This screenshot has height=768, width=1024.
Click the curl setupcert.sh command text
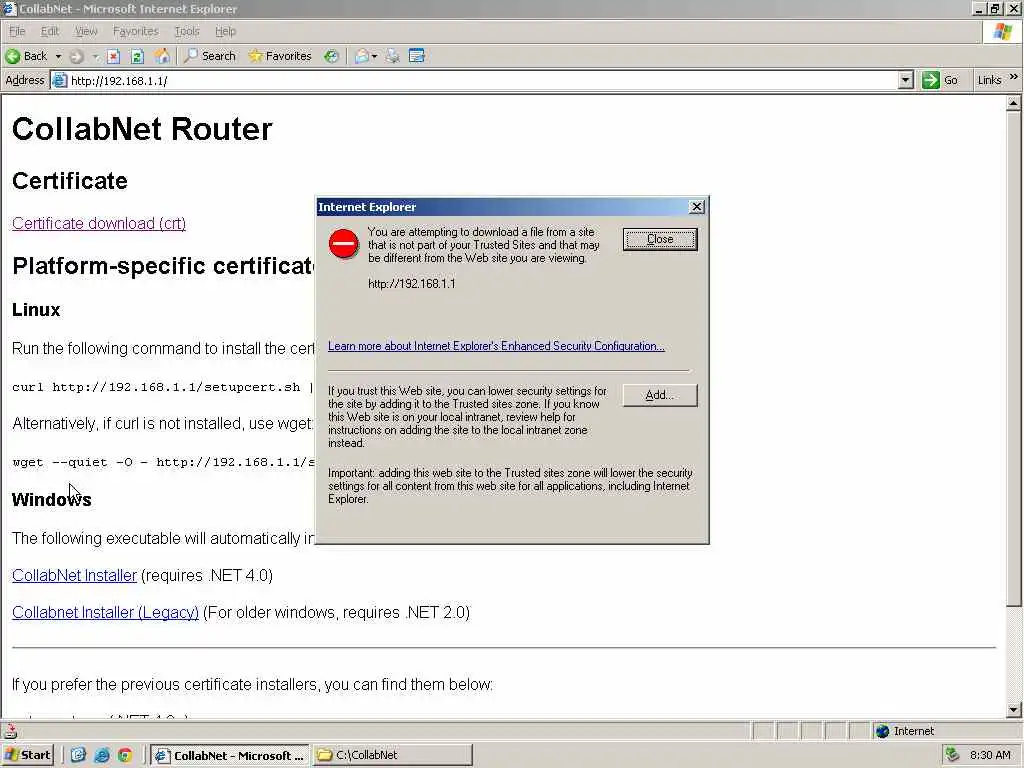pyautogui.click(x=163, y=387)
